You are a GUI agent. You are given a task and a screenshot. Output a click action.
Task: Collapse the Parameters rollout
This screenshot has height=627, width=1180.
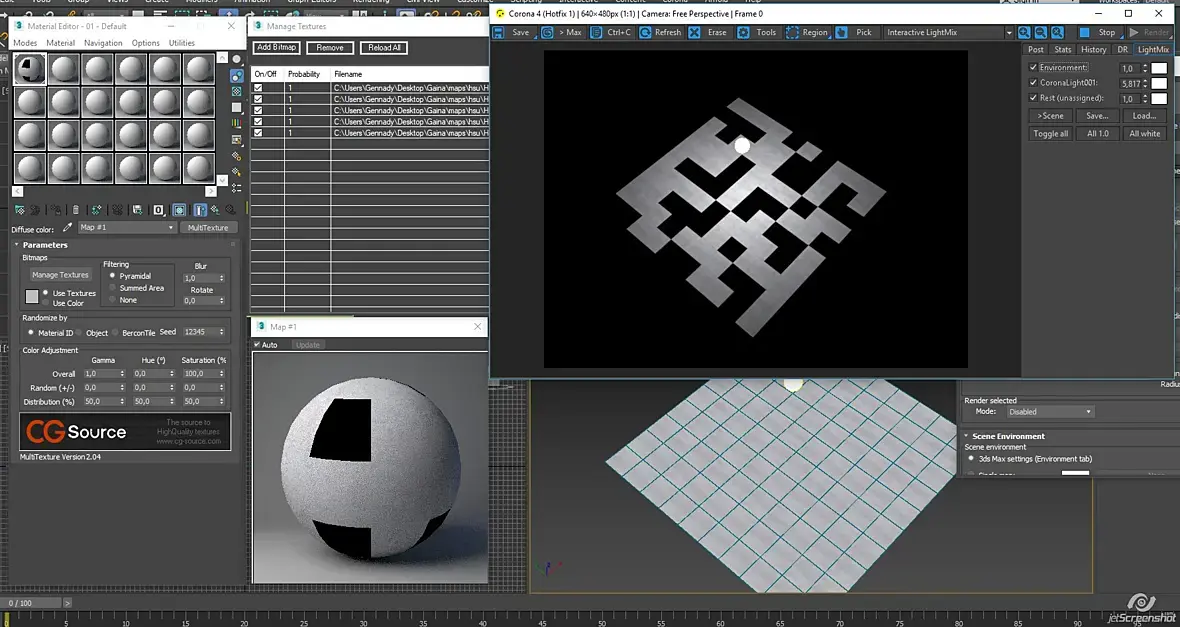pos(45,245)
